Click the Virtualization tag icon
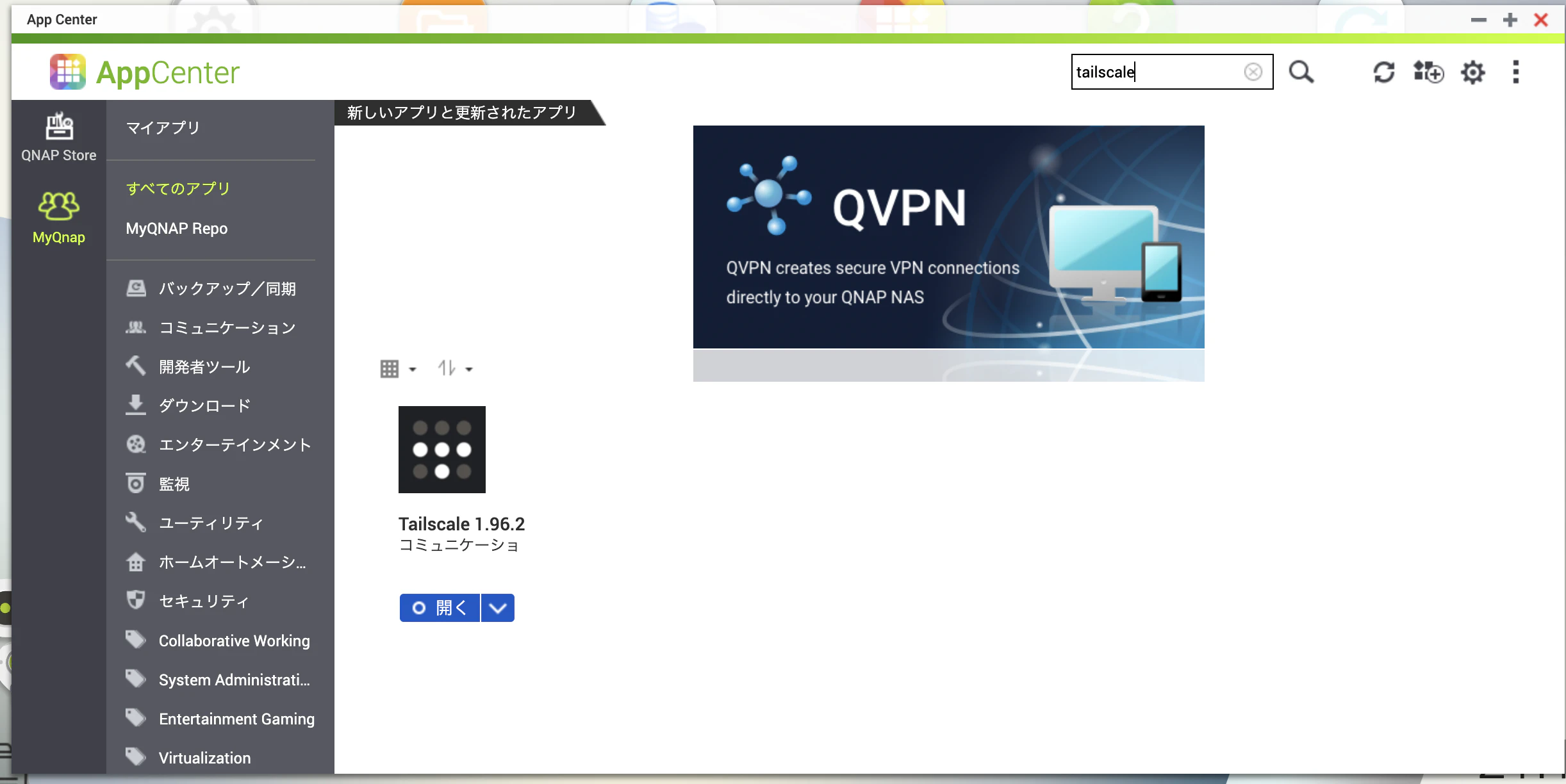Screen dimensions: 1566x784 [x=136, y=757]
